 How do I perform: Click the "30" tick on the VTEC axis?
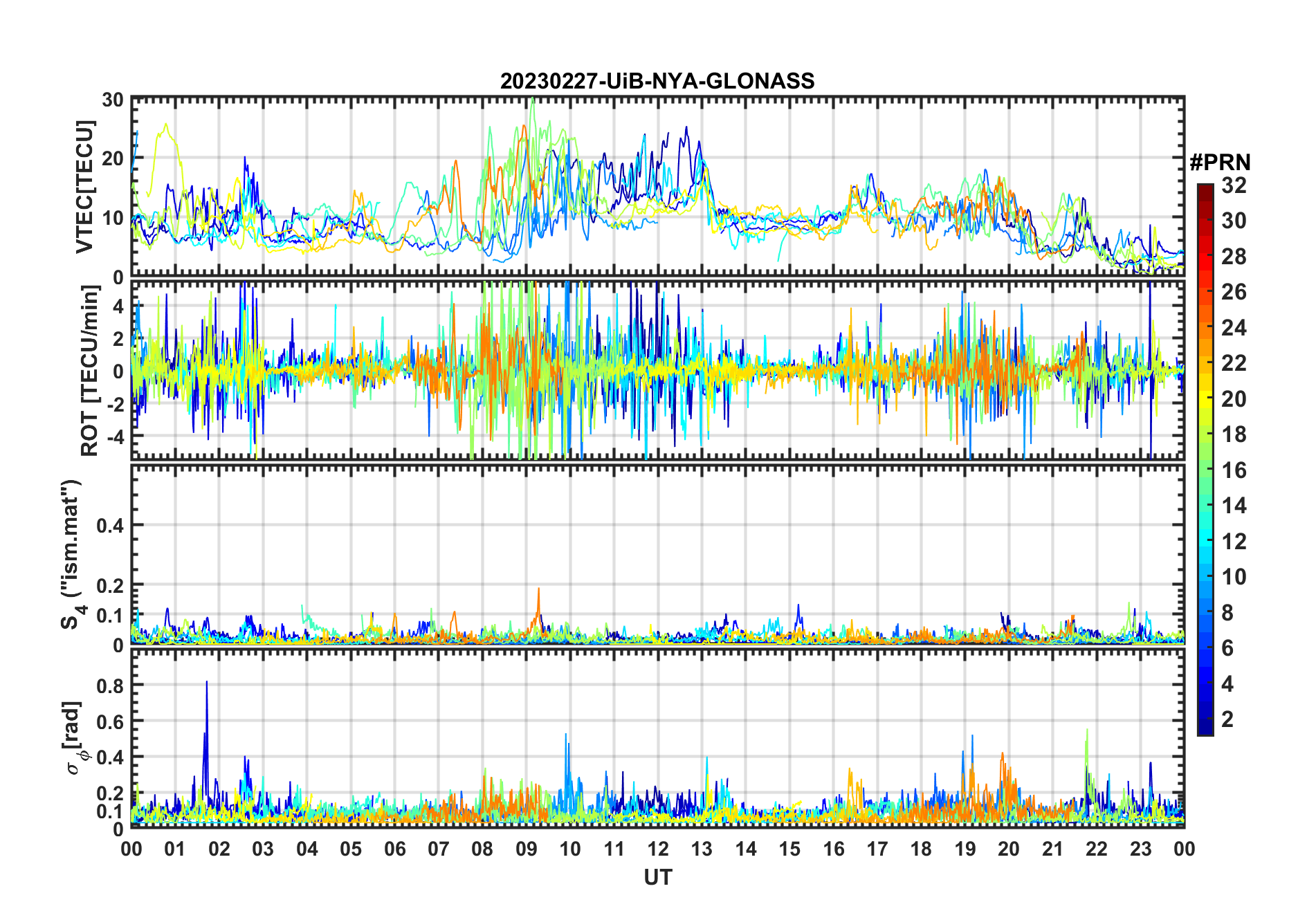click(113, 100)
